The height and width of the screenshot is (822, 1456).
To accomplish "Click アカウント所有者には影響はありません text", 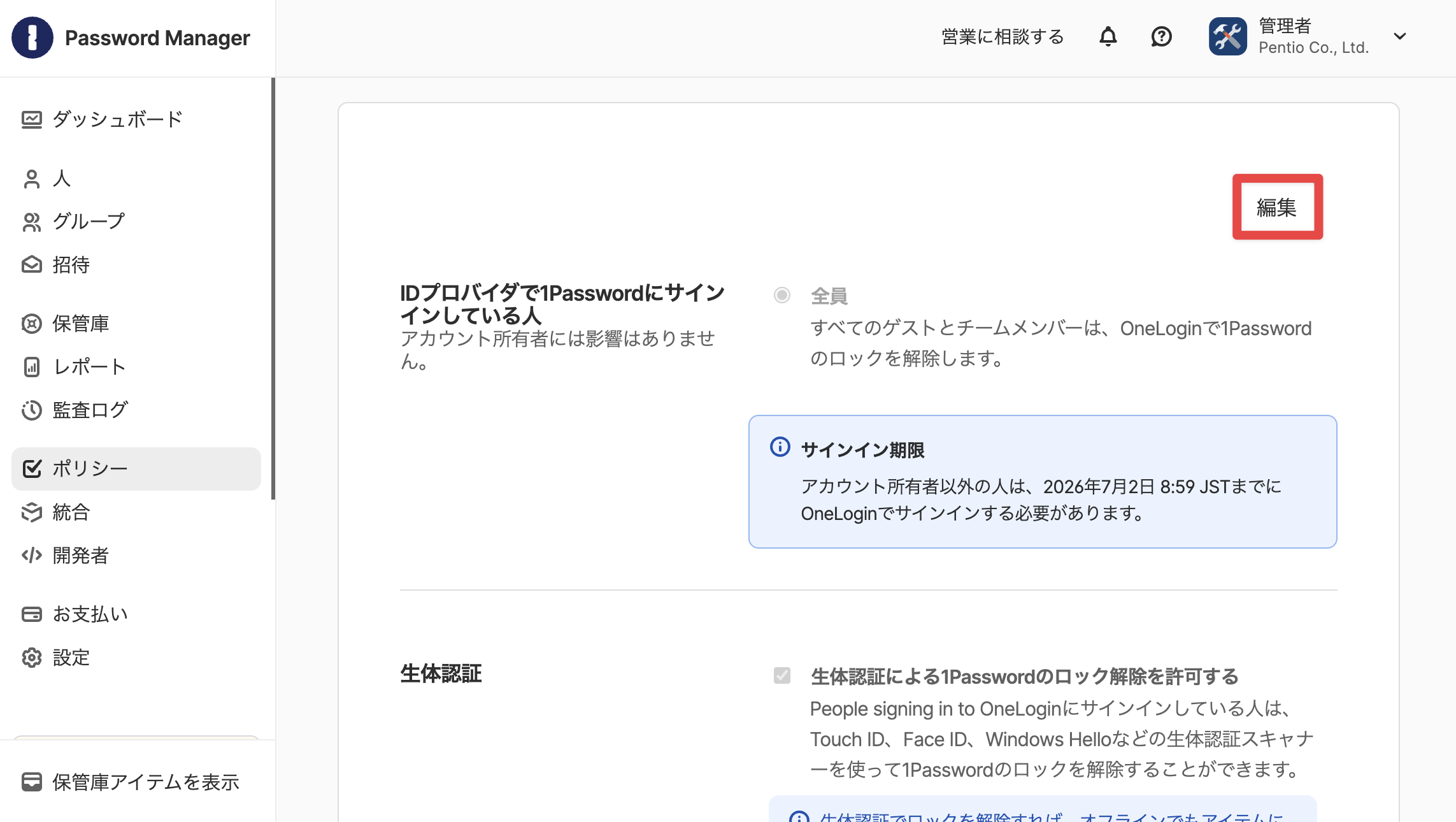I will point(558,350).
